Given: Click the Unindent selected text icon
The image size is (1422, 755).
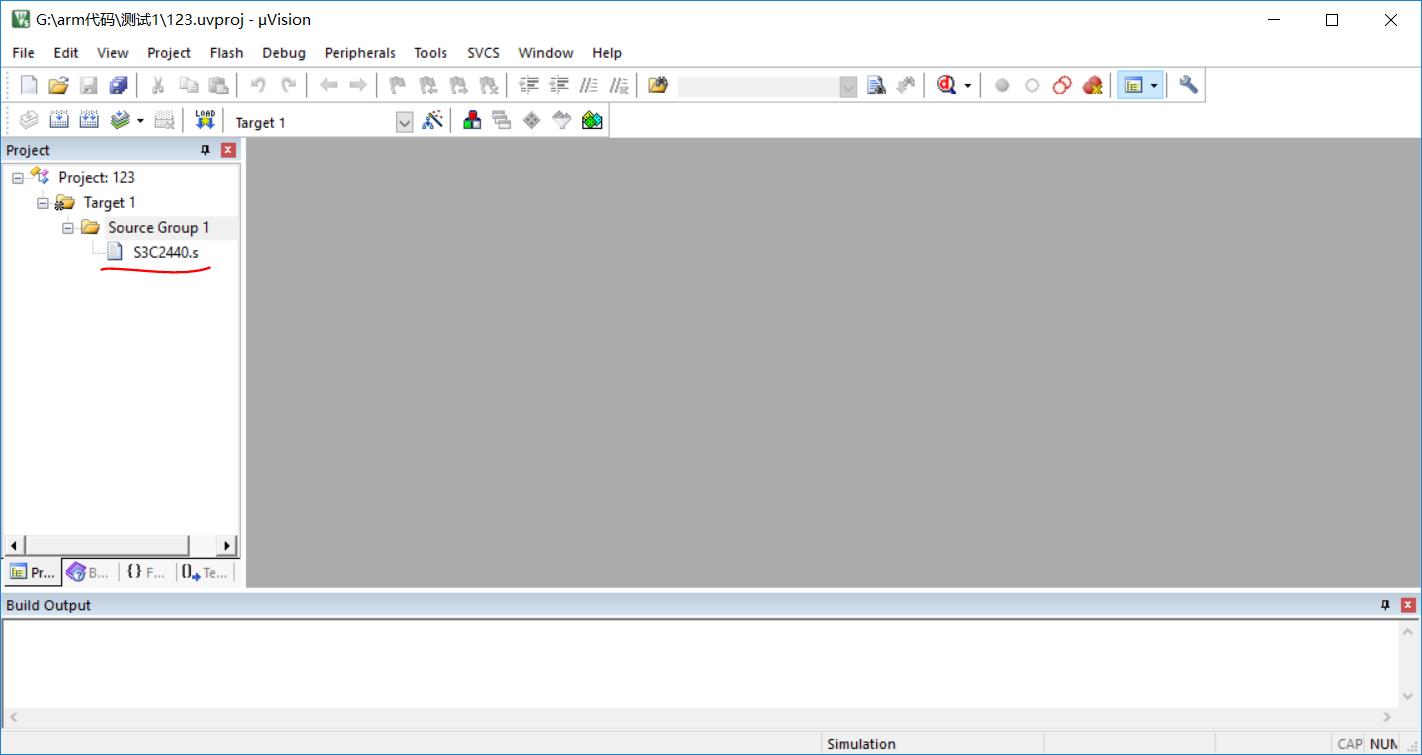Looking at the screenshot, I should [559, 86].
